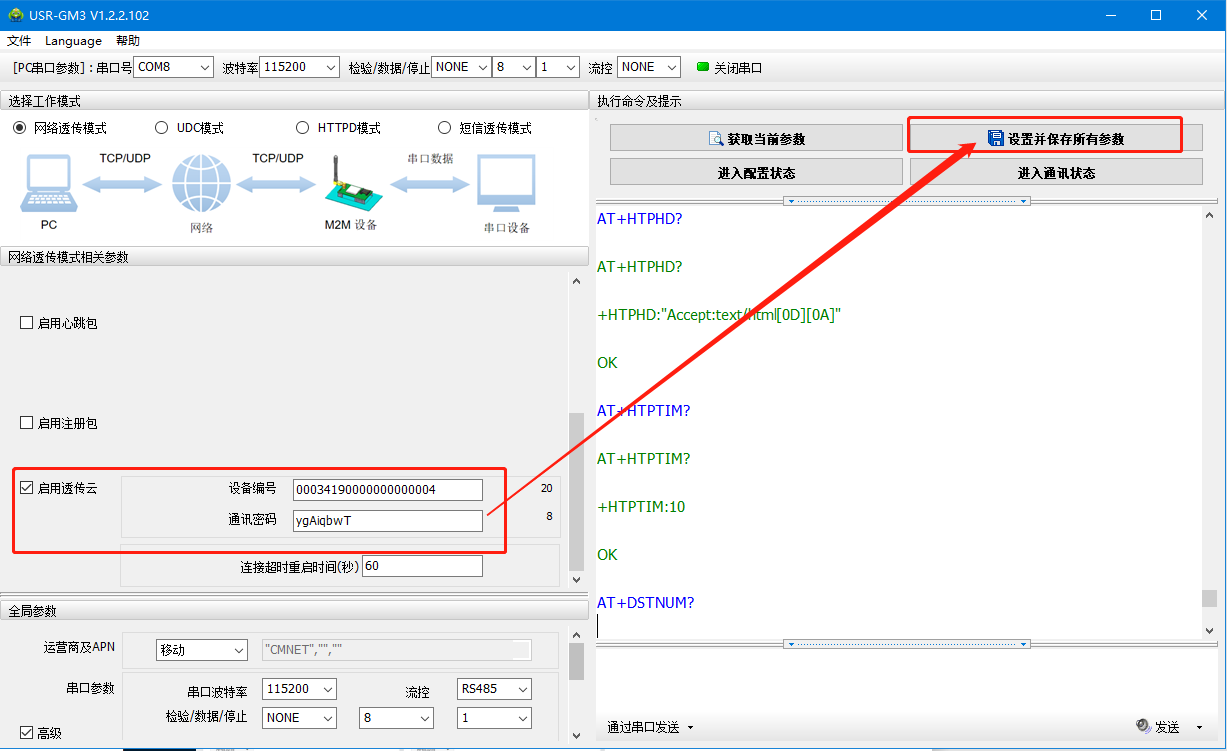The width and height of the screenshot is (1227, 751).
Task: Click the 设备编号 device number input field
Action: [x=387, y=489]
